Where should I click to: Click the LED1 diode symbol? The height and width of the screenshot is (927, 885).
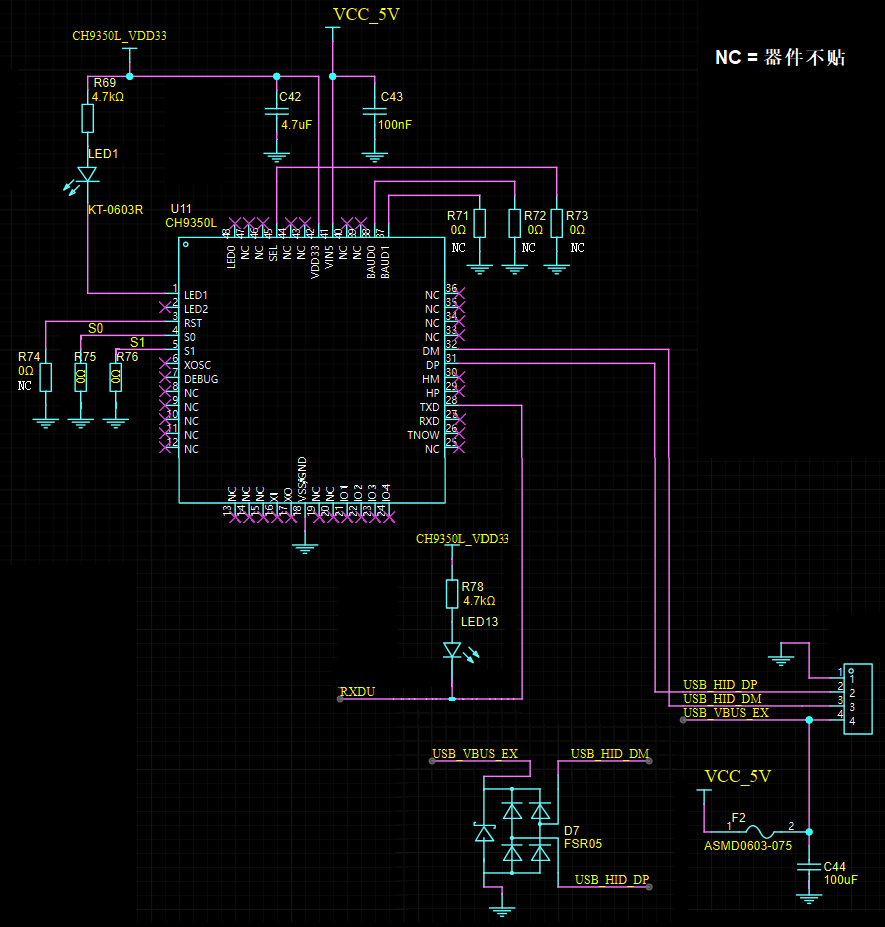pos(88,174)
